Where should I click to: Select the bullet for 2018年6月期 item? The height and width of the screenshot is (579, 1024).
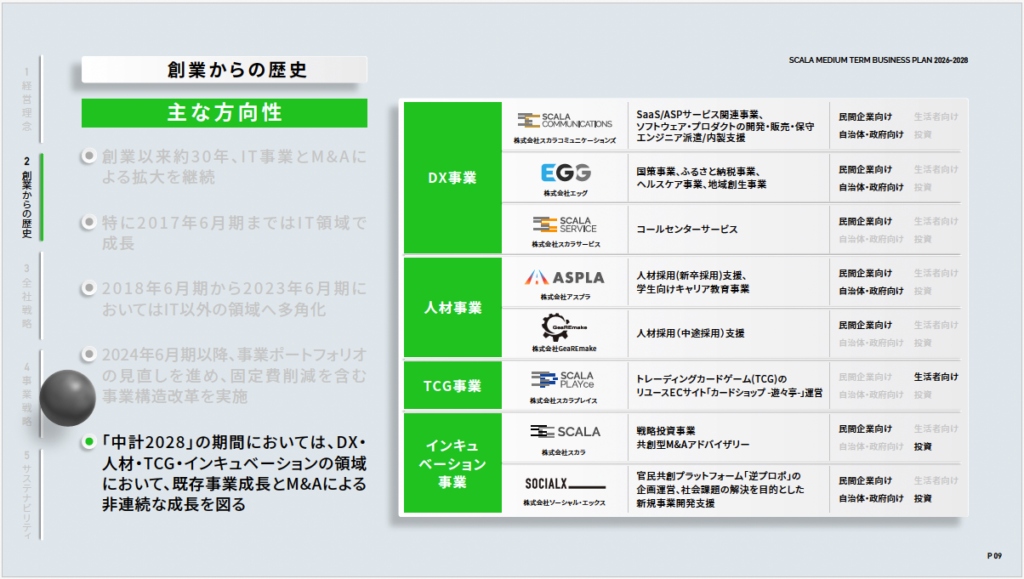coord(90,288)
